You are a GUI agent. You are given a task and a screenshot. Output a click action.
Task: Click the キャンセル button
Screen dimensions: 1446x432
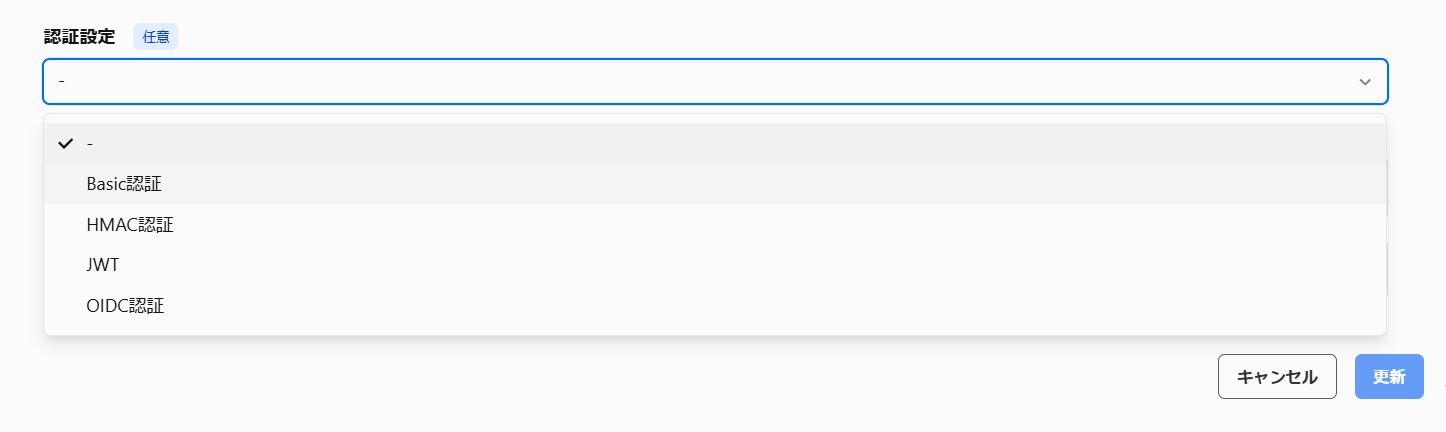coord(1277,377)
